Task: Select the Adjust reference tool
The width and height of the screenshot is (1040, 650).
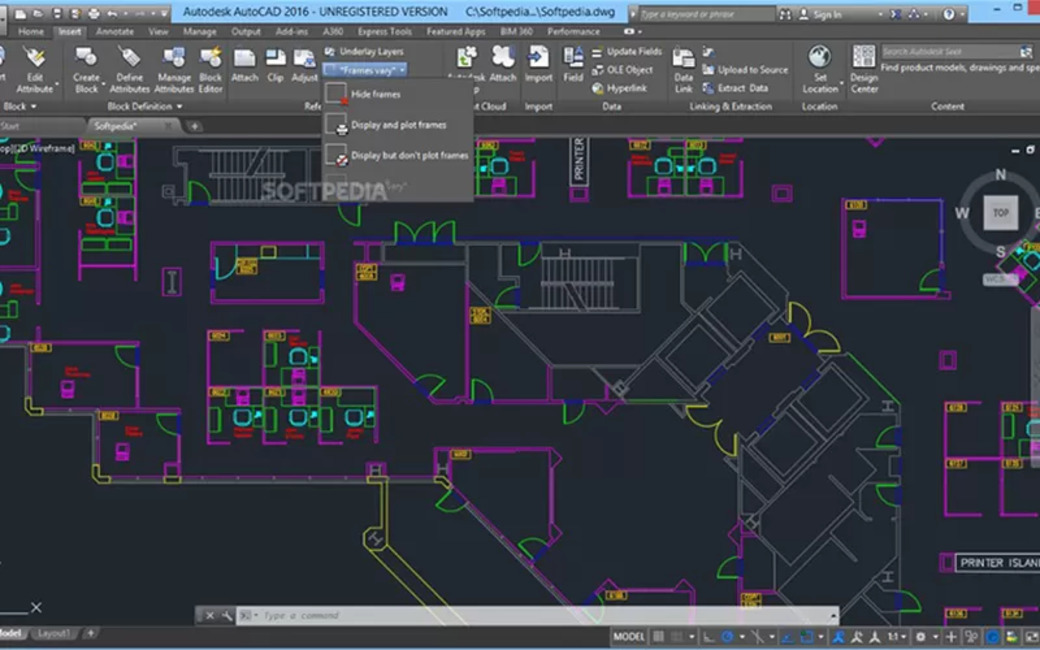Action: point(304,65)
